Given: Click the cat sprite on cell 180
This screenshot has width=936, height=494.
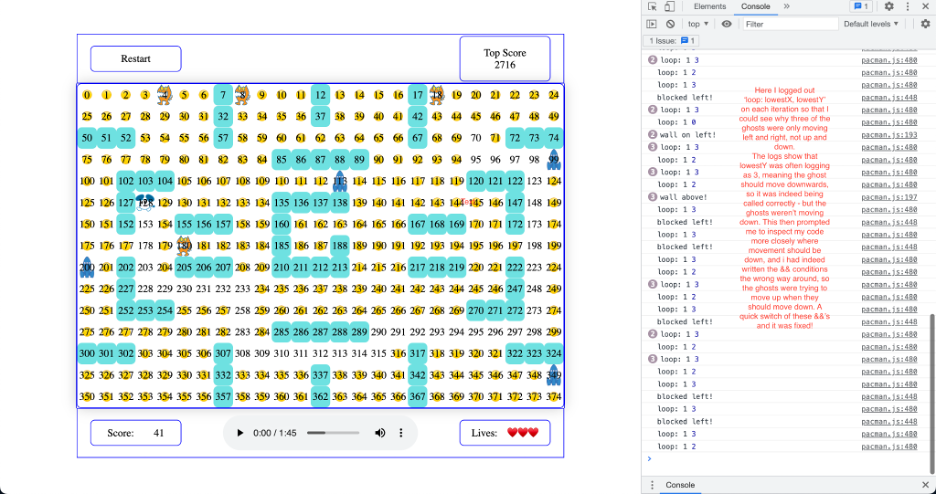Looking at the screenshot, I should (184, 246).
